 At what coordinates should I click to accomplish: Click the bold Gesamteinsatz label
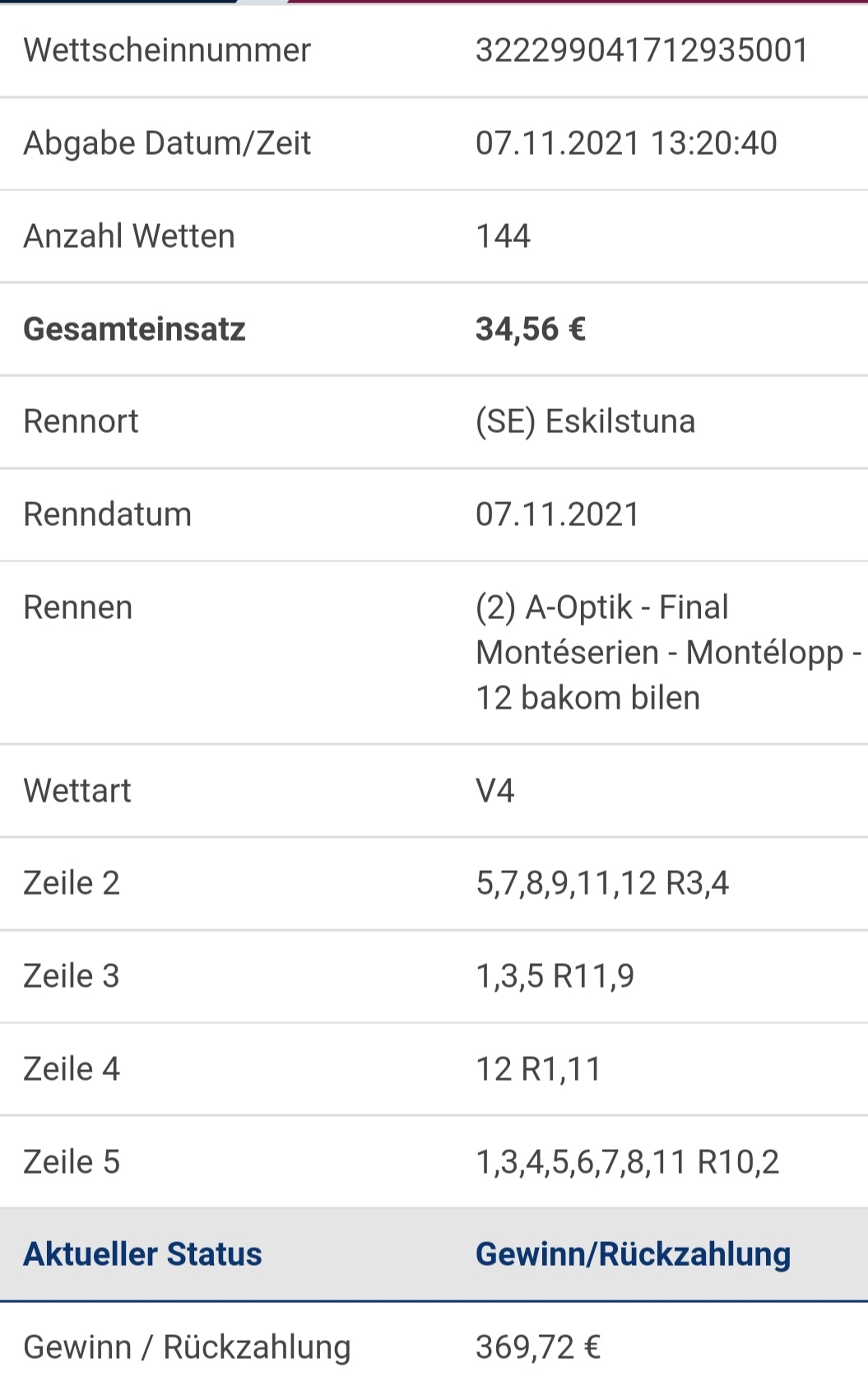point(134,329)
